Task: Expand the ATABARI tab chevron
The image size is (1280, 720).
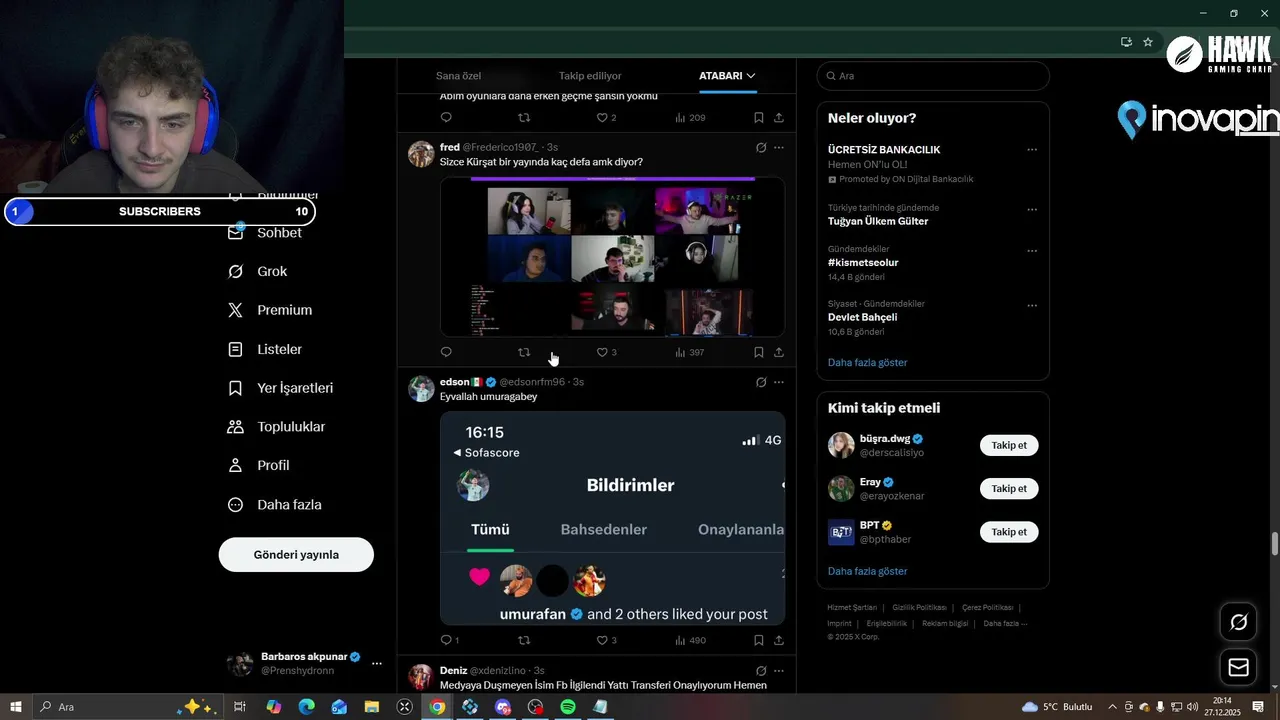Action: [x=751, y=76]
